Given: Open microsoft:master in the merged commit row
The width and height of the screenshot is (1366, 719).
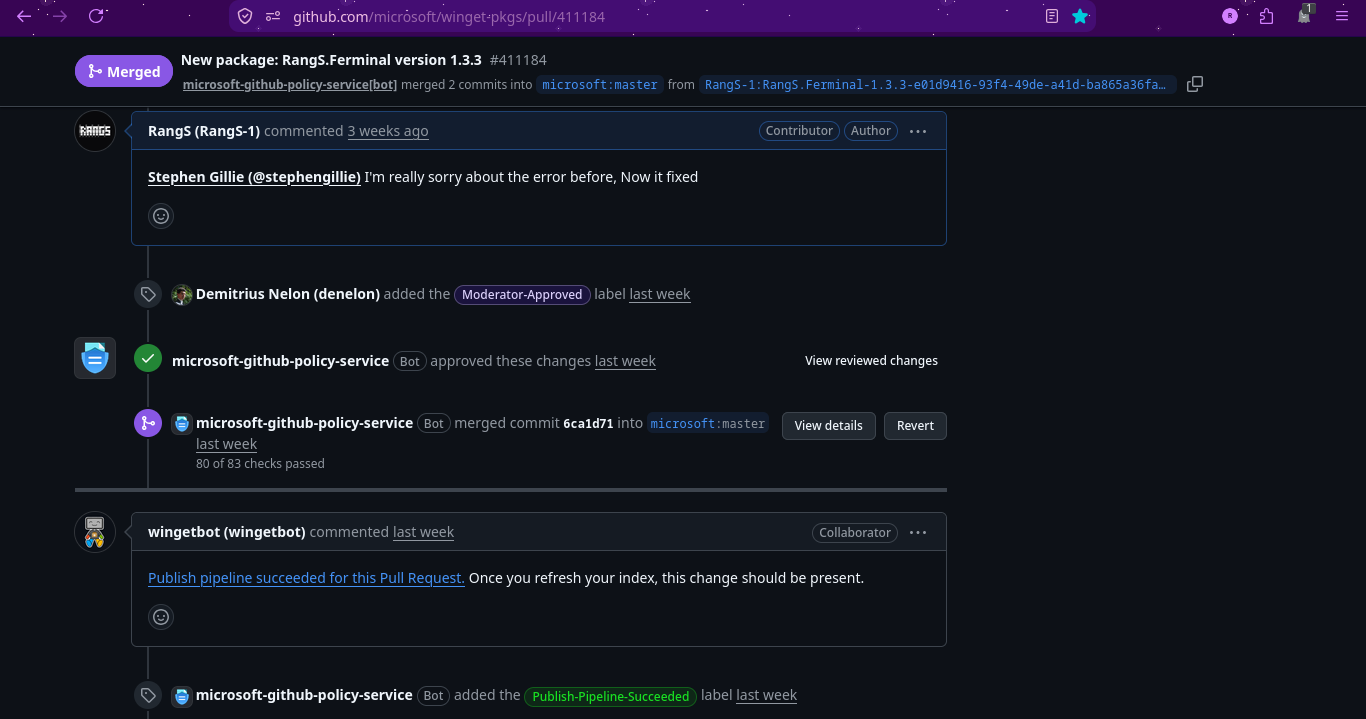Looking at the screenshot, I should tap(708, 424).
